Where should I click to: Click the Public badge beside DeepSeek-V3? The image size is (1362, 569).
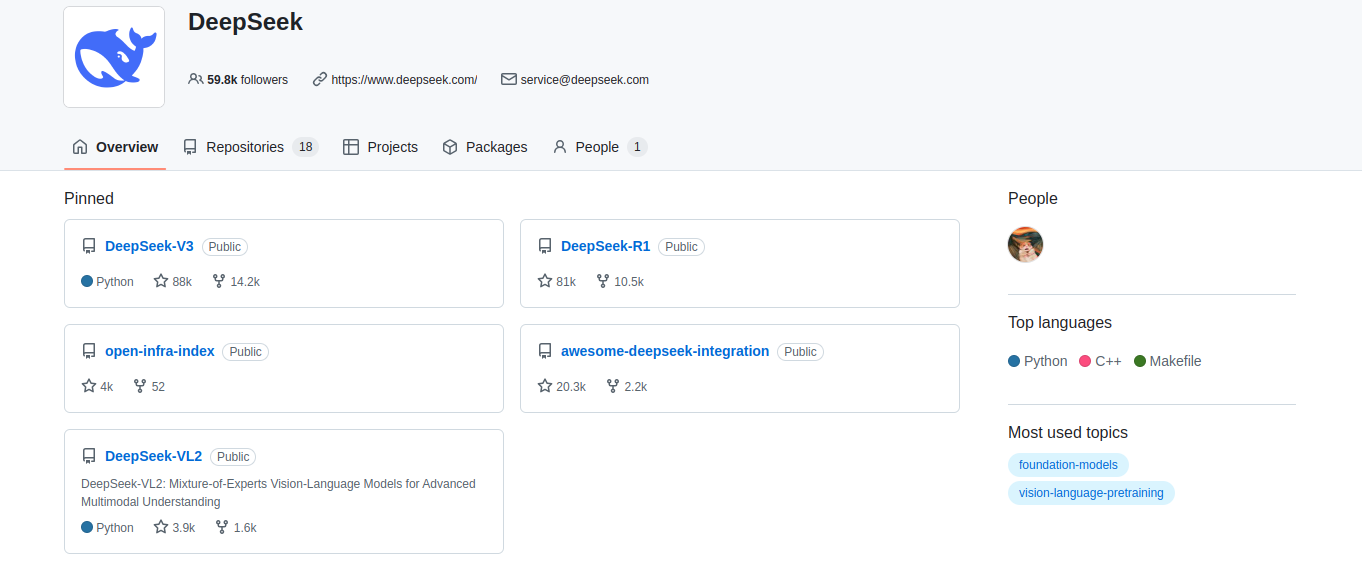coord(225,247)
